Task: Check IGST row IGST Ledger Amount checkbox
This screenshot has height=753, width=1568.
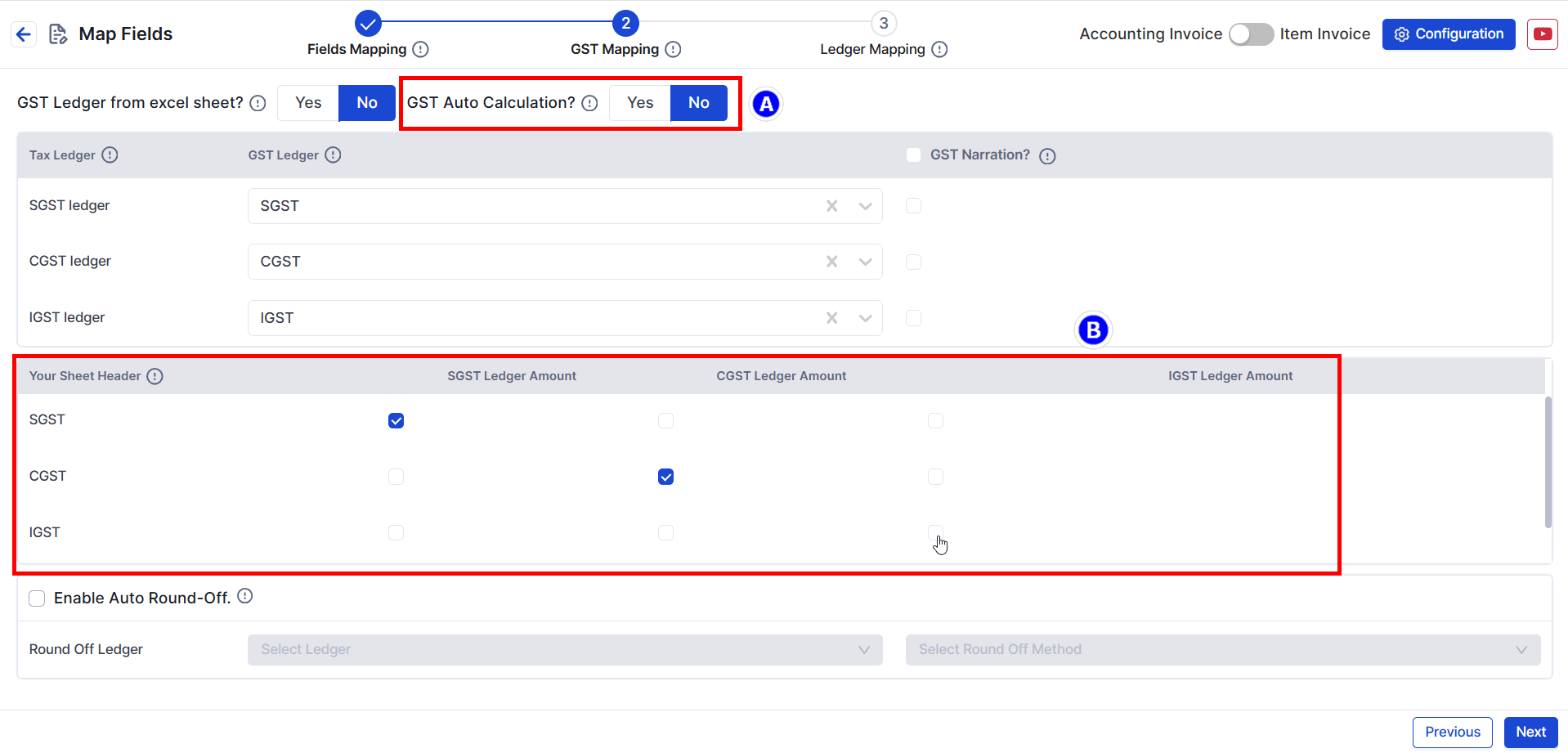Action: coord(935,533)
